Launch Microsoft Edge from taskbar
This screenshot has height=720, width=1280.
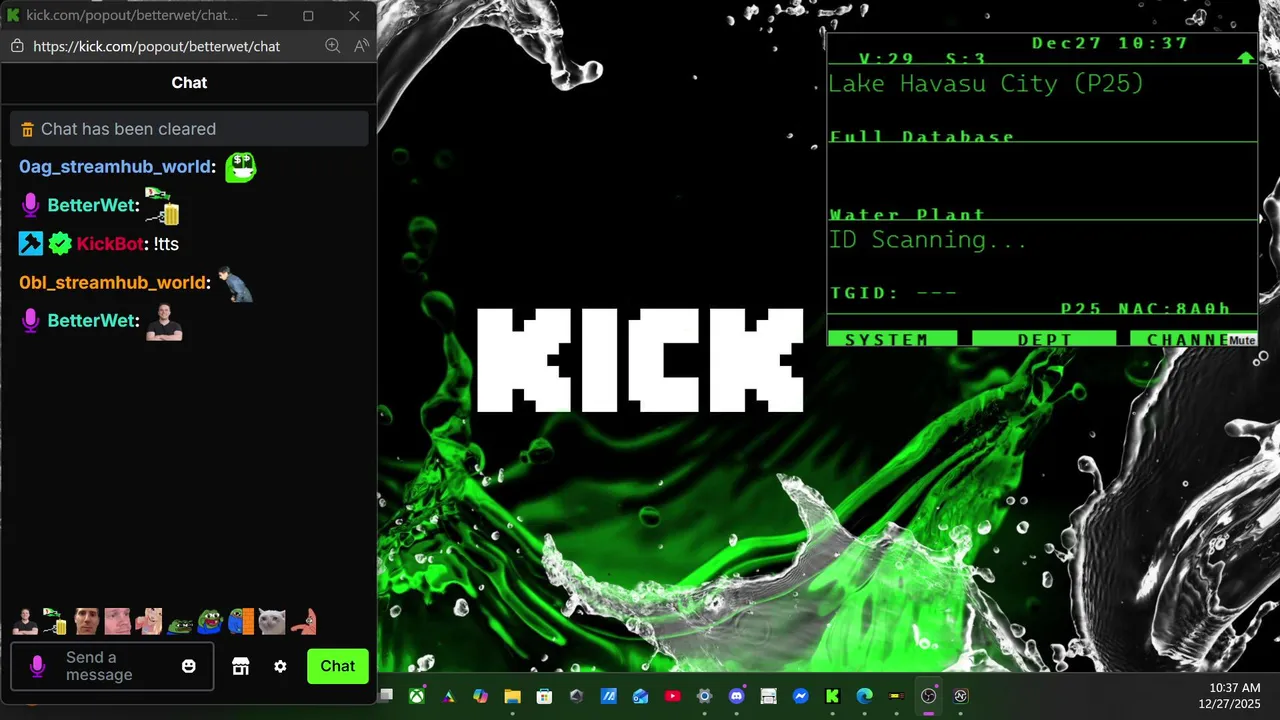[x=864, y=696]
